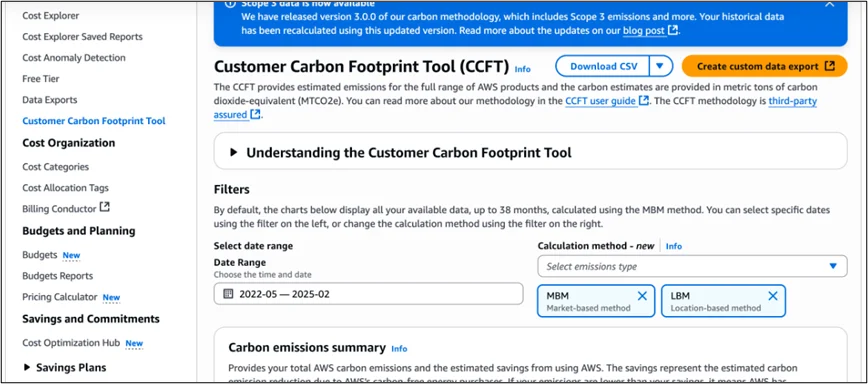Remove the LBM Location-based method token
This screenshot has height=384, width=868.
[773, 296]
